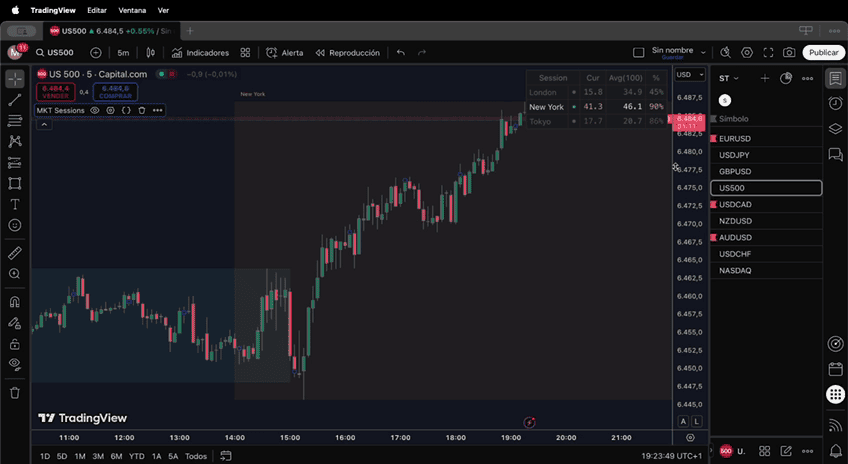Enter fullscreen mode from top toolbar
This screenshot has height=464, width=848.
pyautogui.click(x=767, y=53)
